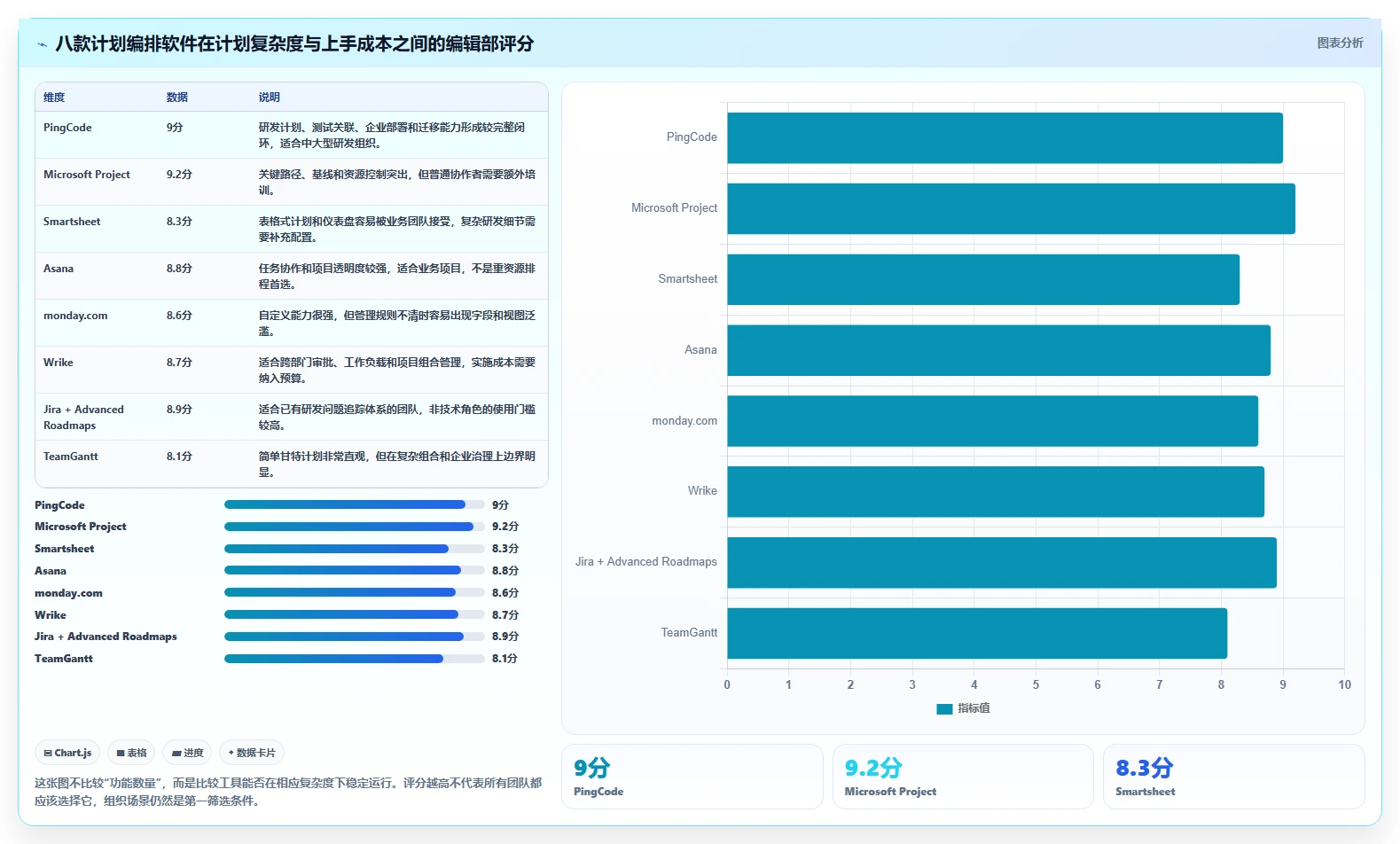Viewport: 1400px width, 844px height.
Task: Click the blue icon beside the chart title
Action: coord(42,44)
